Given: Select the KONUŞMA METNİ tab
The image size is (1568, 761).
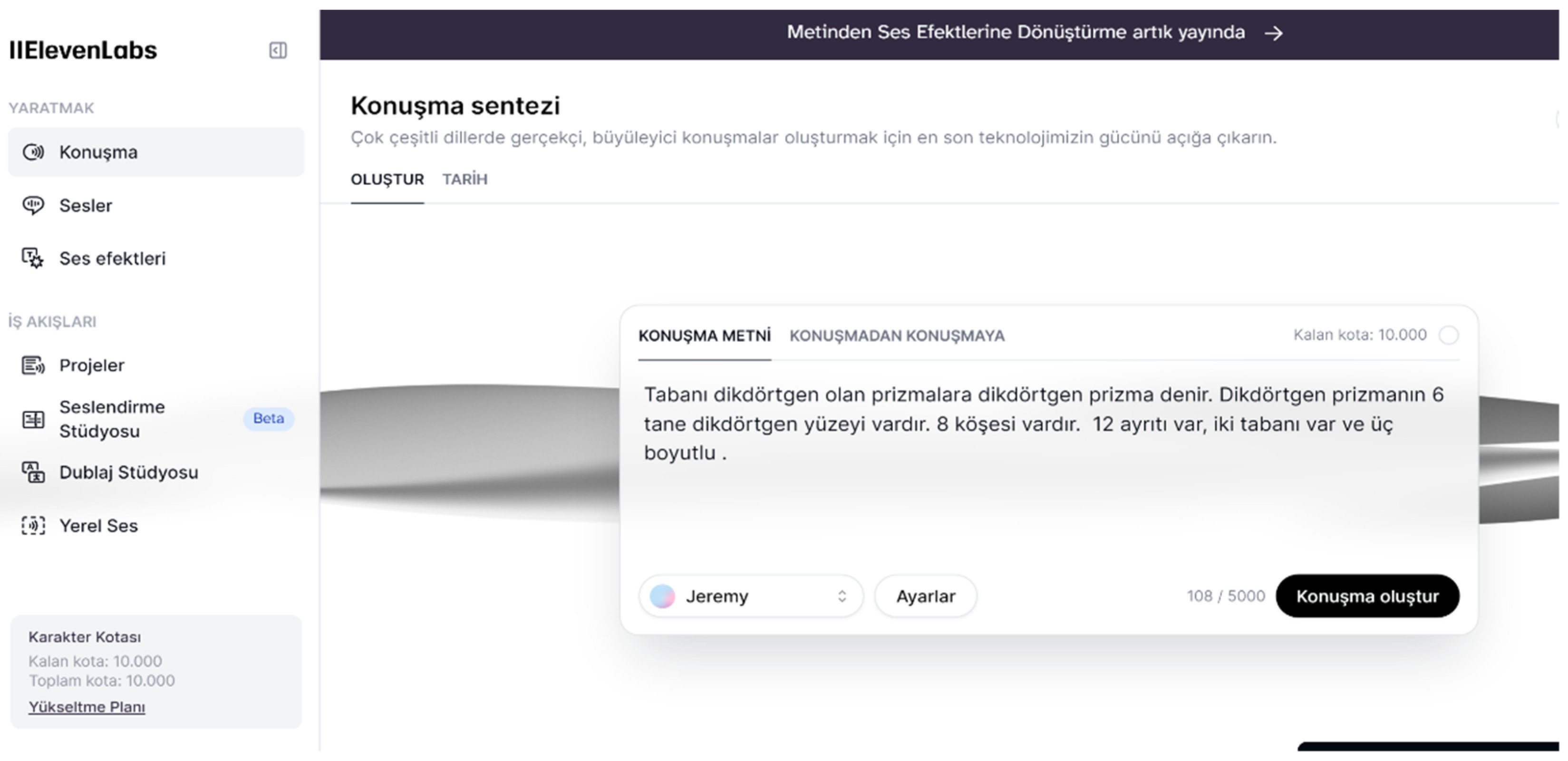Looking at the screenshot, I should (704, 336).
